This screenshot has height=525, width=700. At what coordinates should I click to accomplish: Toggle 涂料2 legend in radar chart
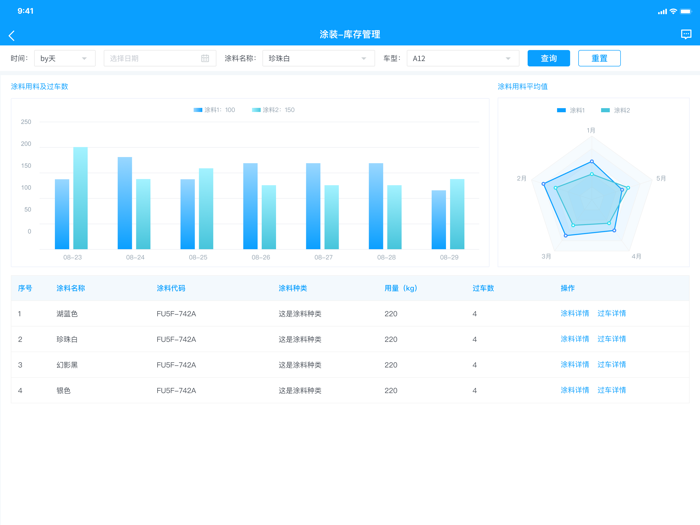click(615, 110)
